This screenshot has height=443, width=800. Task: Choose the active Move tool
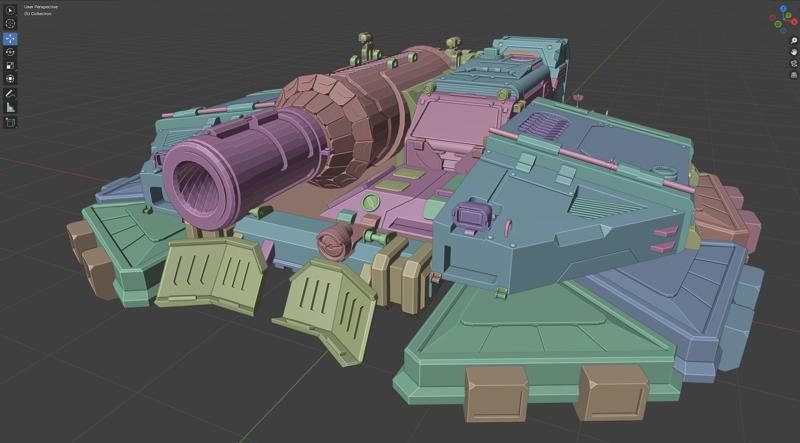(10, 39)
